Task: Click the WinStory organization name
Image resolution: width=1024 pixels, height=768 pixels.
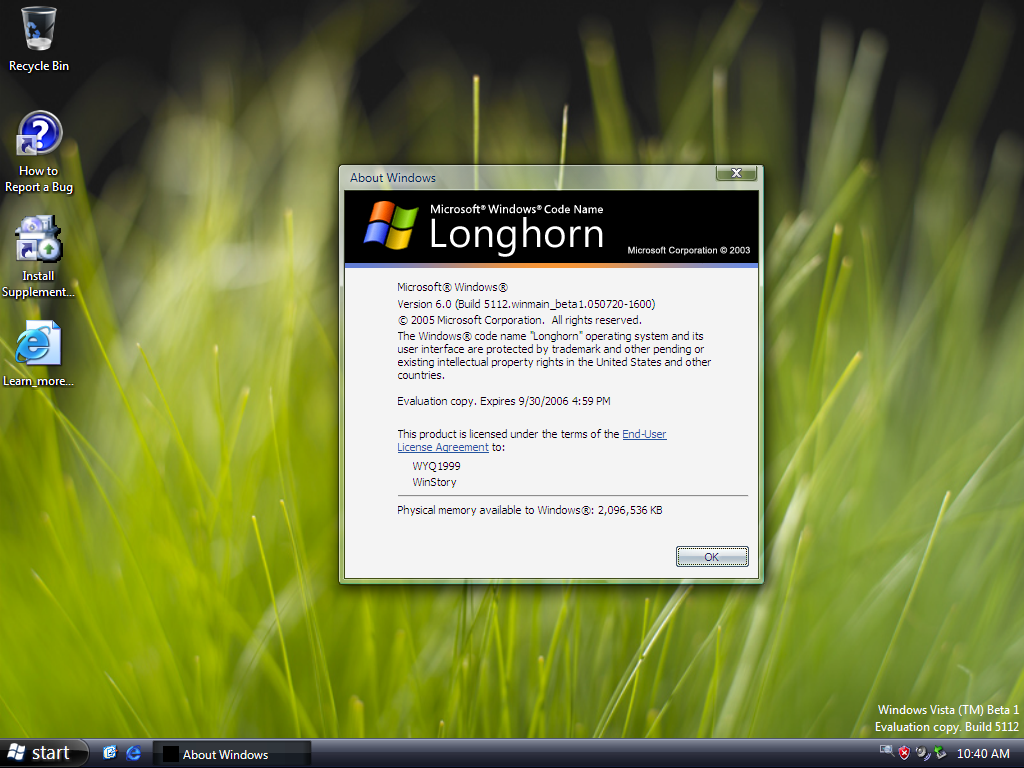Action: click(x=434, y=482)
